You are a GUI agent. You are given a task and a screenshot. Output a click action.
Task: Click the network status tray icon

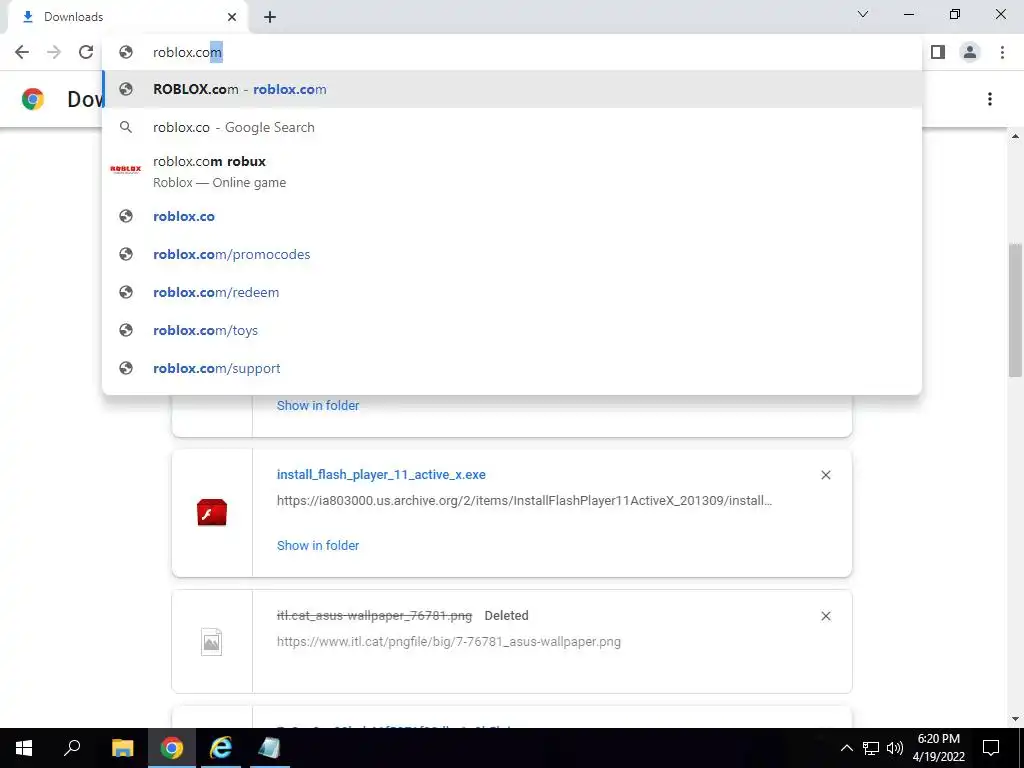[871, 748]
